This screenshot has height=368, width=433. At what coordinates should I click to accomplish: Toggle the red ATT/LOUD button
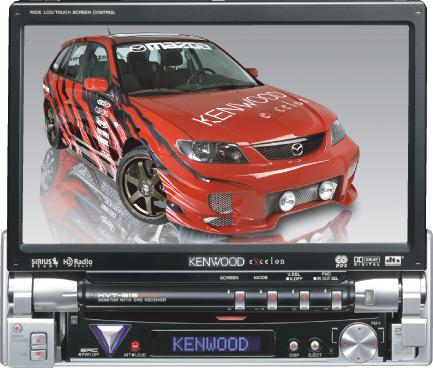(x=134, y=345)
